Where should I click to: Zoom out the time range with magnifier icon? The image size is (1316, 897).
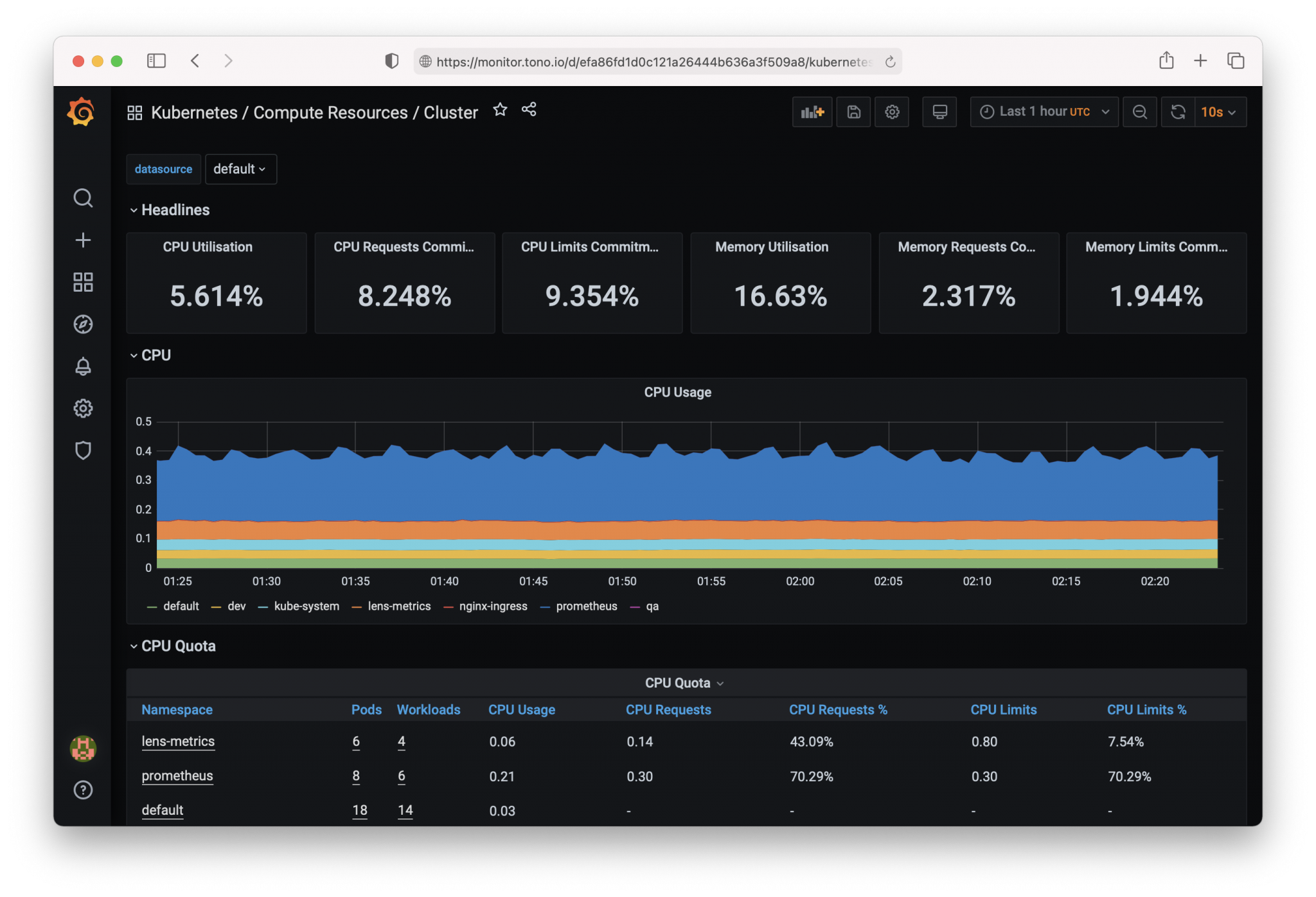[1139, 112]
